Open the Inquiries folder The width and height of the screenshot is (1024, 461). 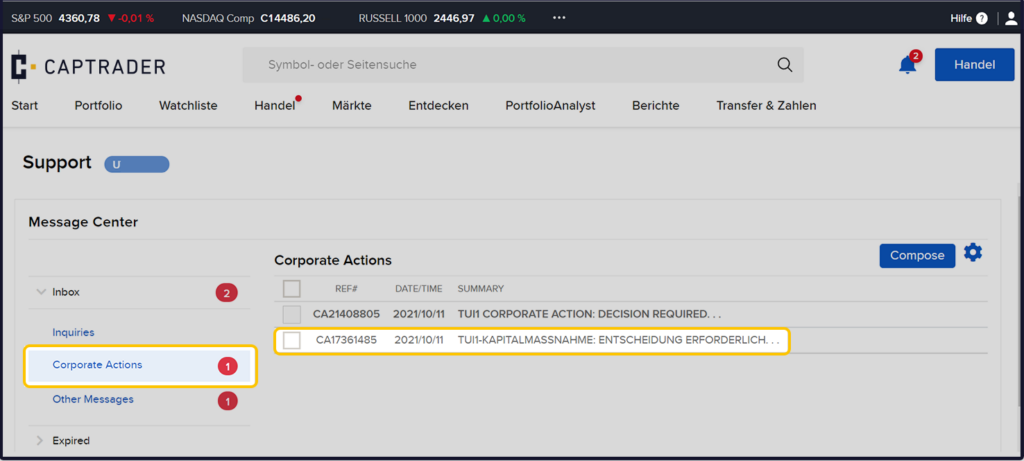73,332
